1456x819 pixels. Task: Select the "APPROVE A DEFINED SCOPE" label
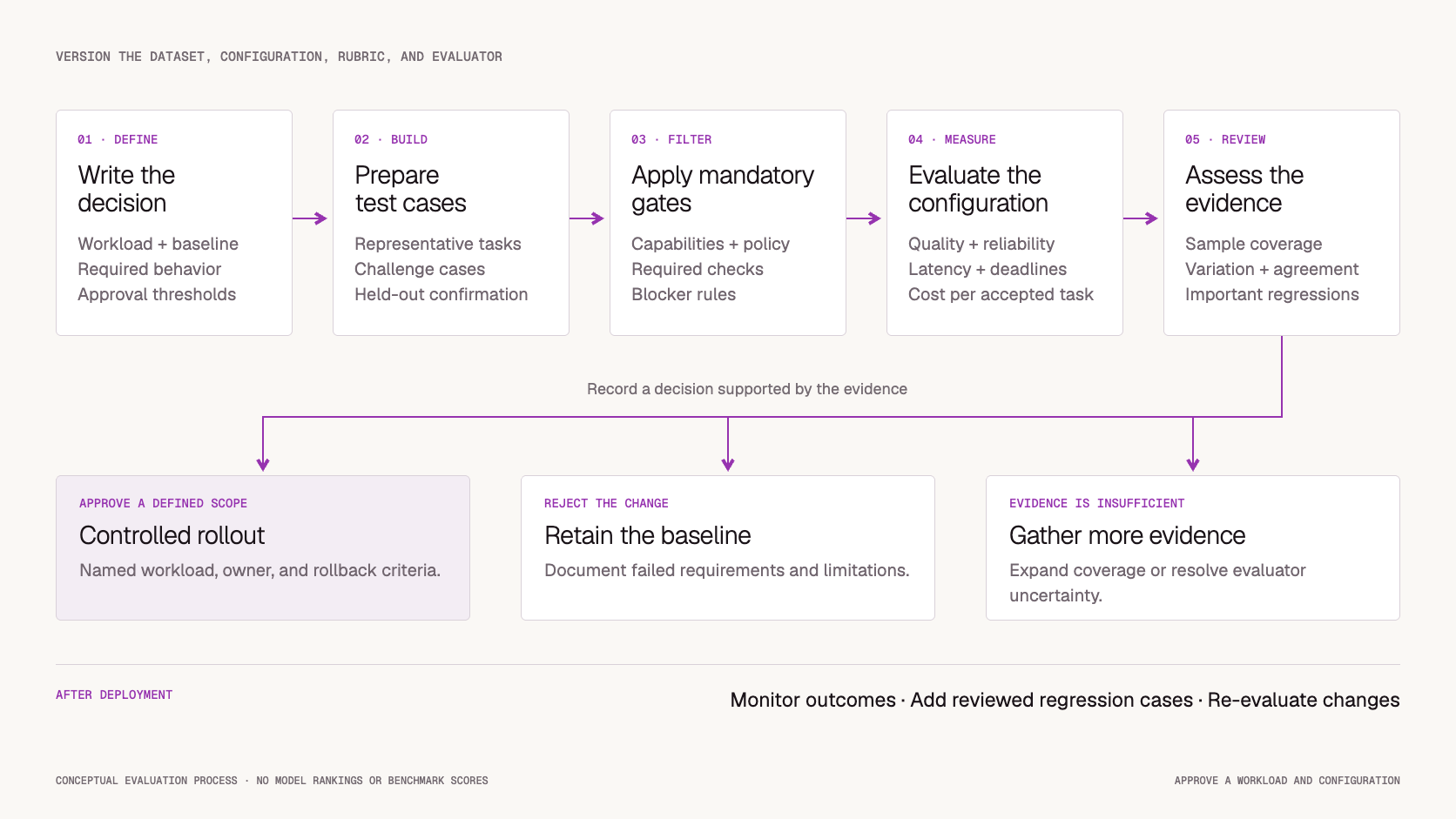163,503
